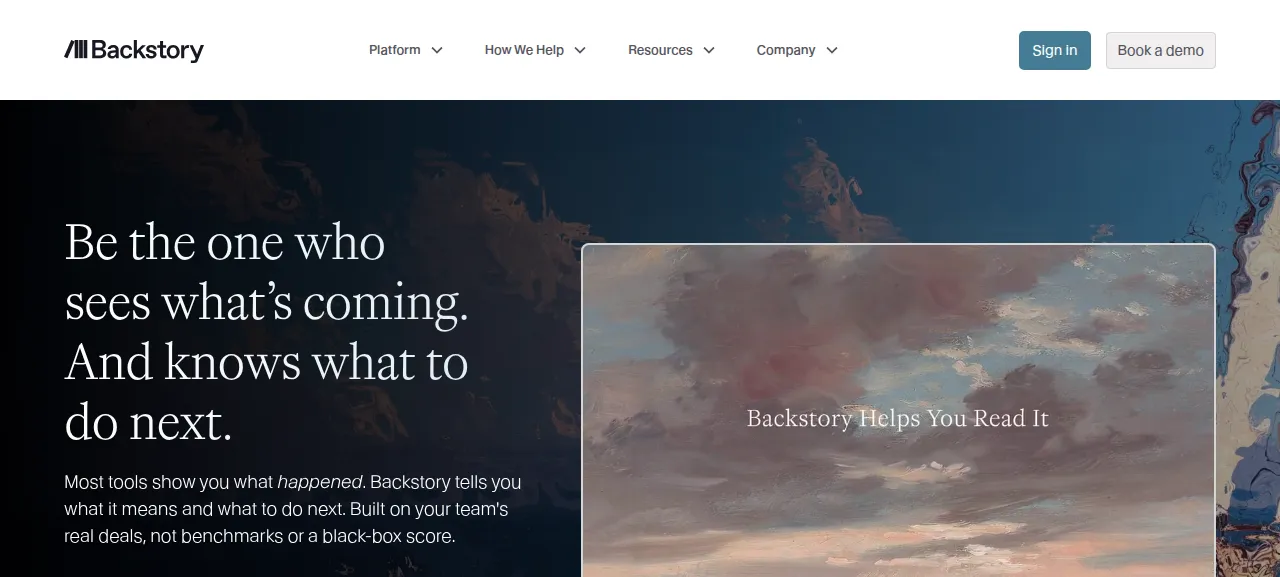The width and height of the screenshot is (1280, 577).
Task: Click the striped Backstory logo mark
Action: (76, 50)
